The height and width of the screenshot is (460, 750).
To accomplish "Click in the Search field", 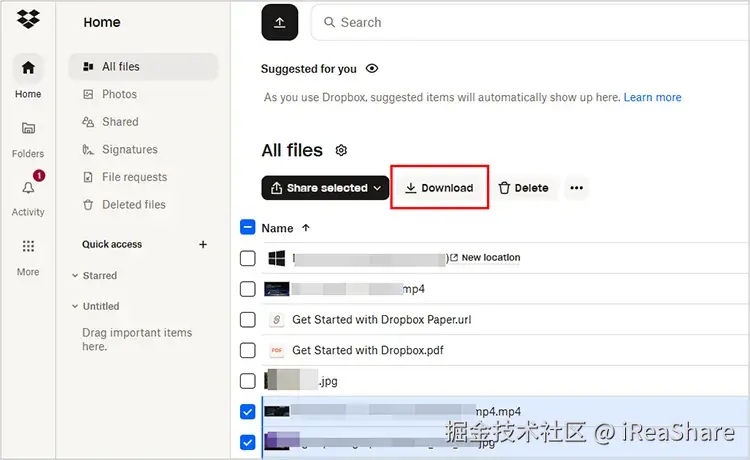I will coord(530,22).
